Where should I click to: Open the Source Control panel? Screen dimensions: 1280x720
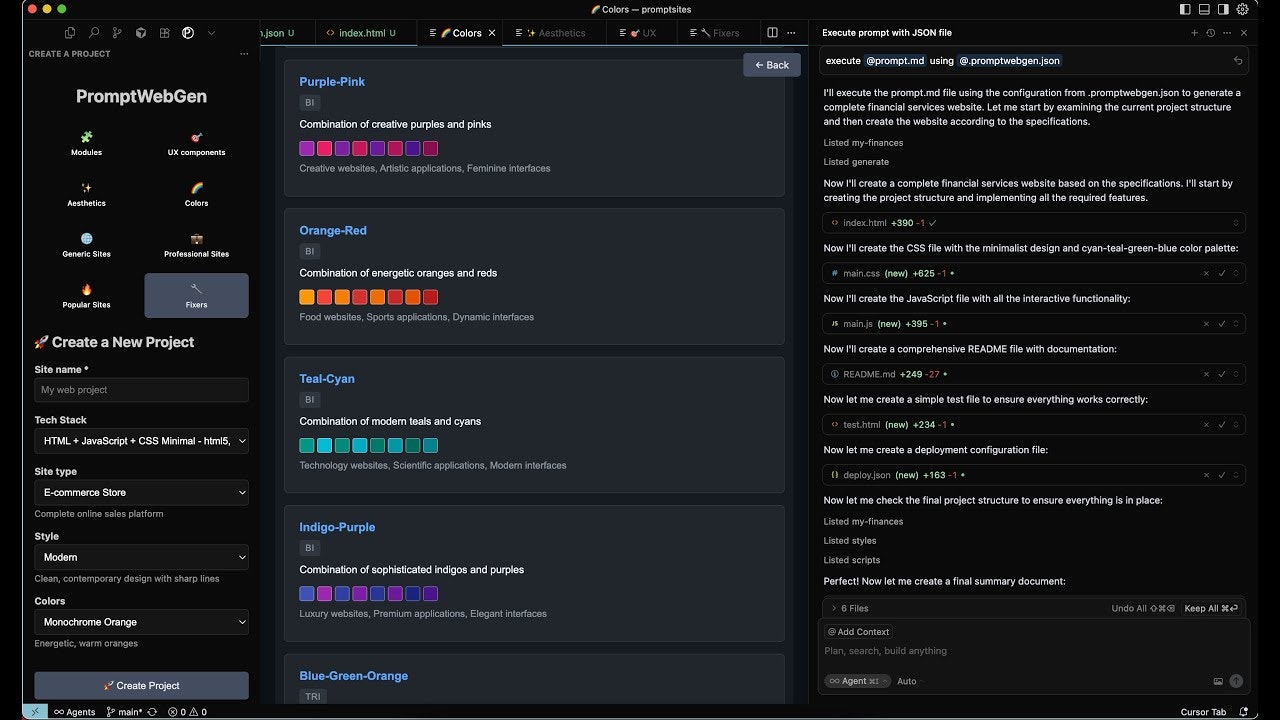[117, 32]
